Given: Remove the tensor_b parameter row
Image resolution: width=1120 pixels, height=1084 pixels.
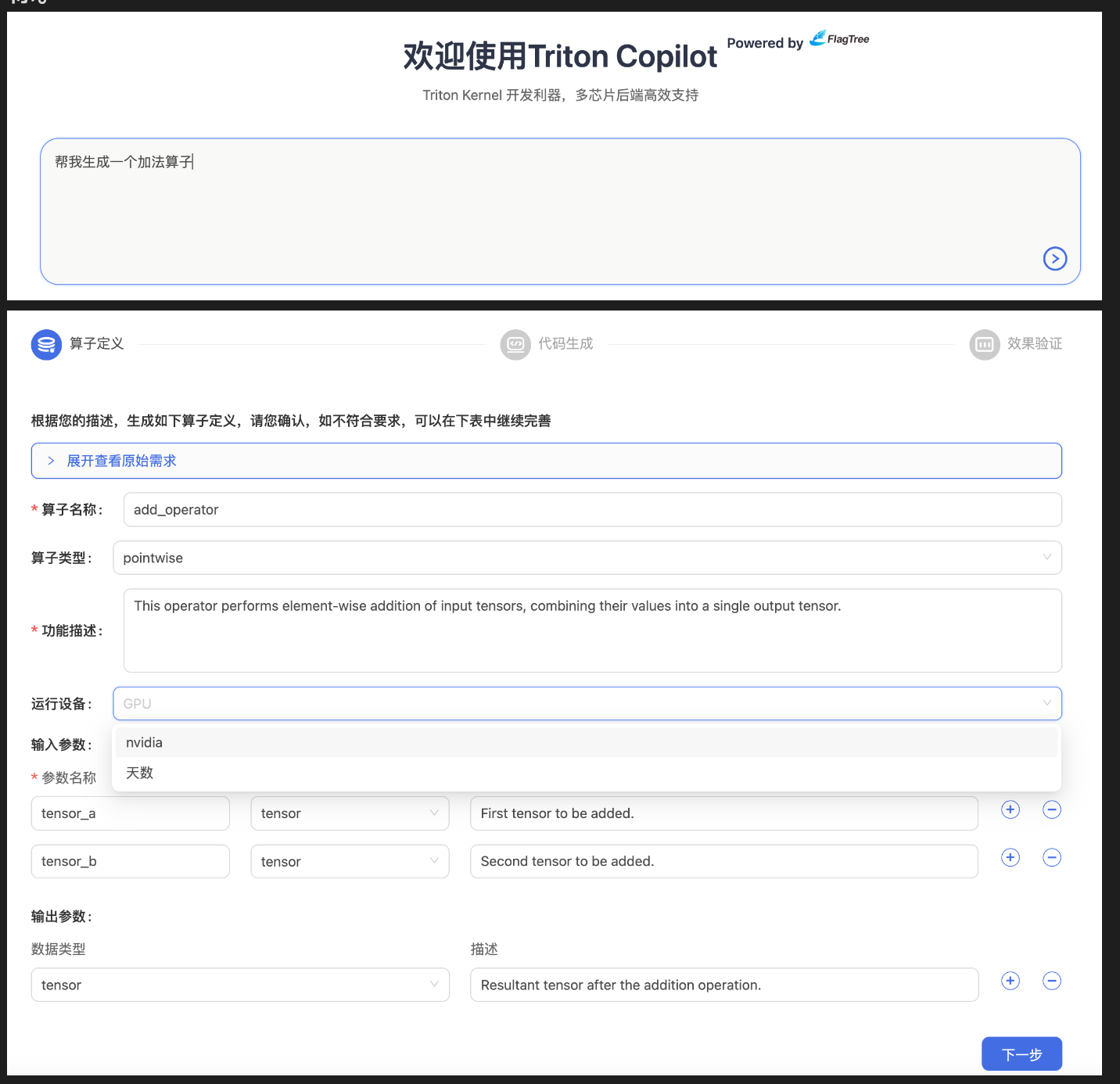Looking at the screenshot, I should click(x=1052, y=857).
